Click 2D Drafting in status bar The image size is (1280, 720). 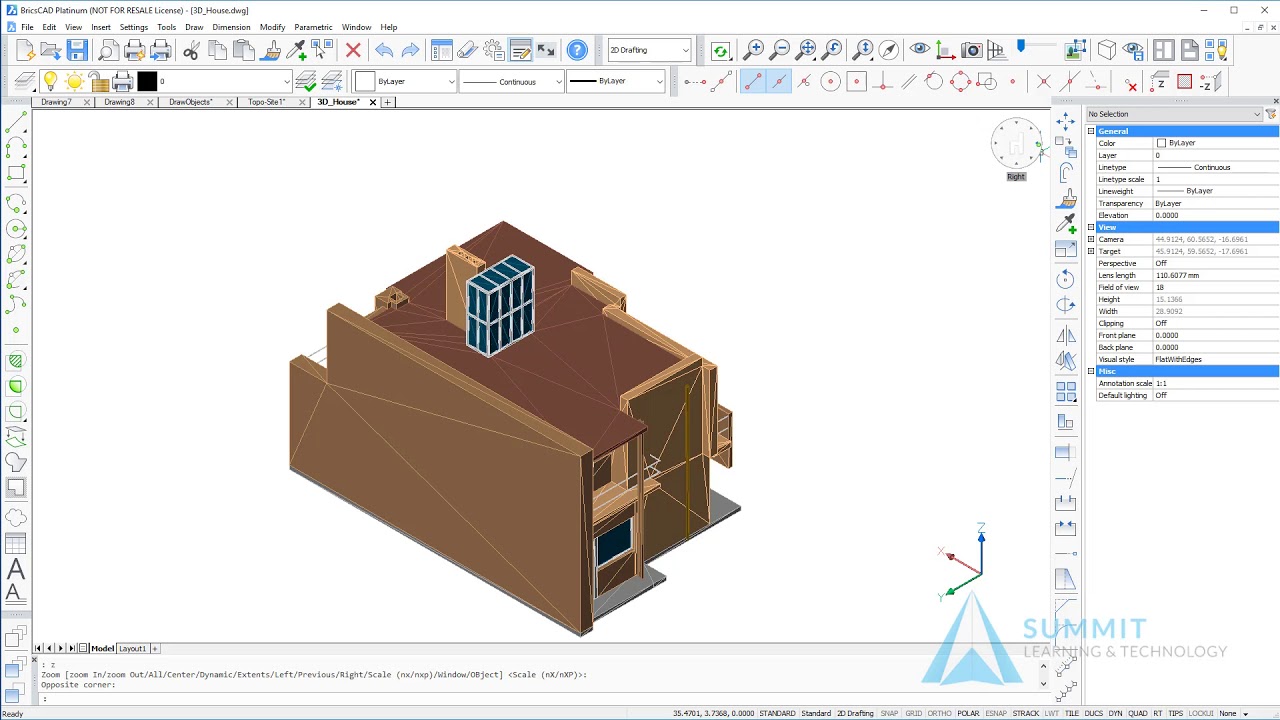click(x=855, y=713)
